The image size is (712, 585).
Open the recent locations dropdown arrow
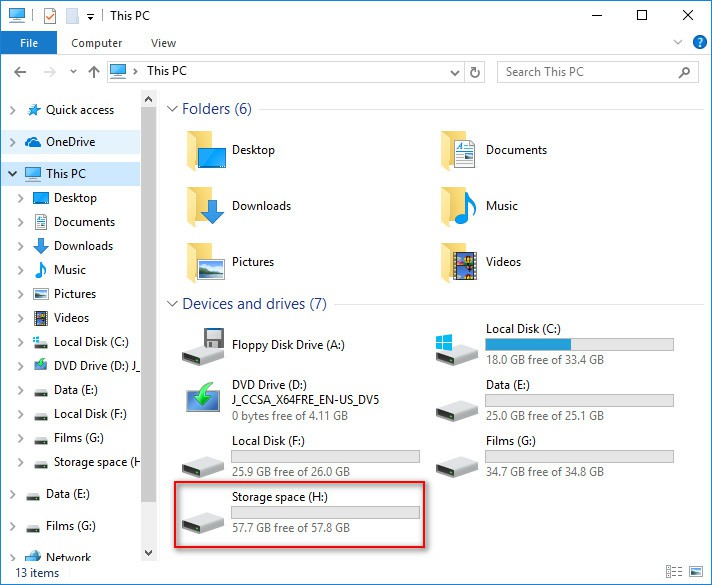(x=73, y=72)
